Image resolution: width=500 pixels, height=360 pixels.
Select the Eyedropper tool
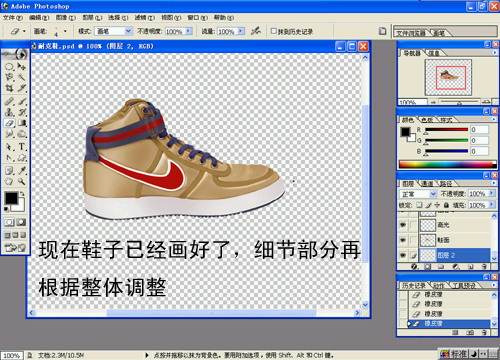[22, 171]
